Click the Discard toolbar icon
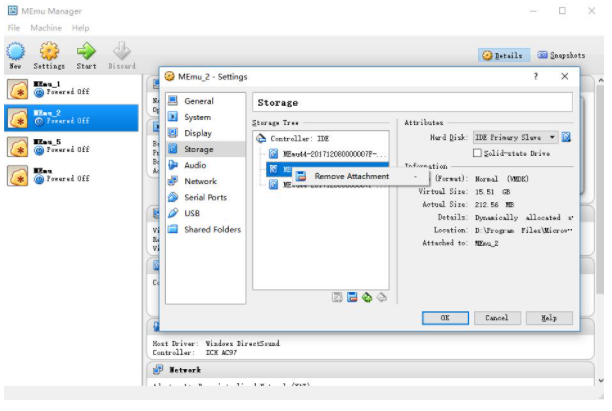This screenshot has width=612, height=411. point(121,53)
